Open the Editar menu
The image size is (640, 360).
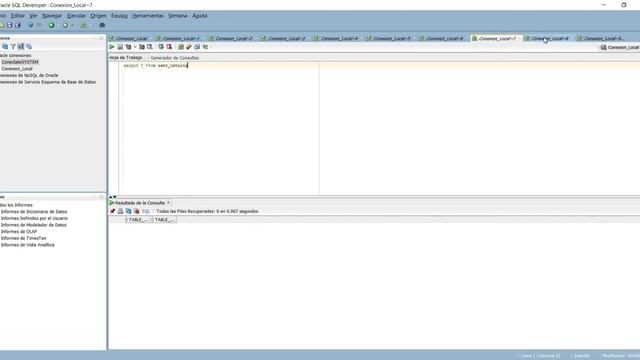click(18, 16)
